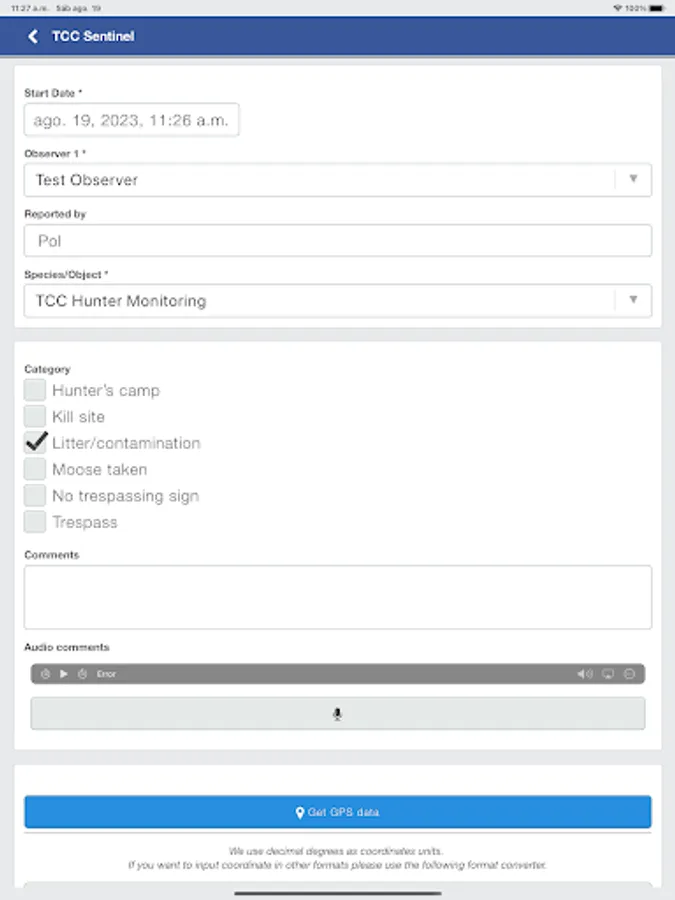Check the Hunter's camp checkbox
The height and width of the screenshot is (900, 675).
(x=36, y=390)
